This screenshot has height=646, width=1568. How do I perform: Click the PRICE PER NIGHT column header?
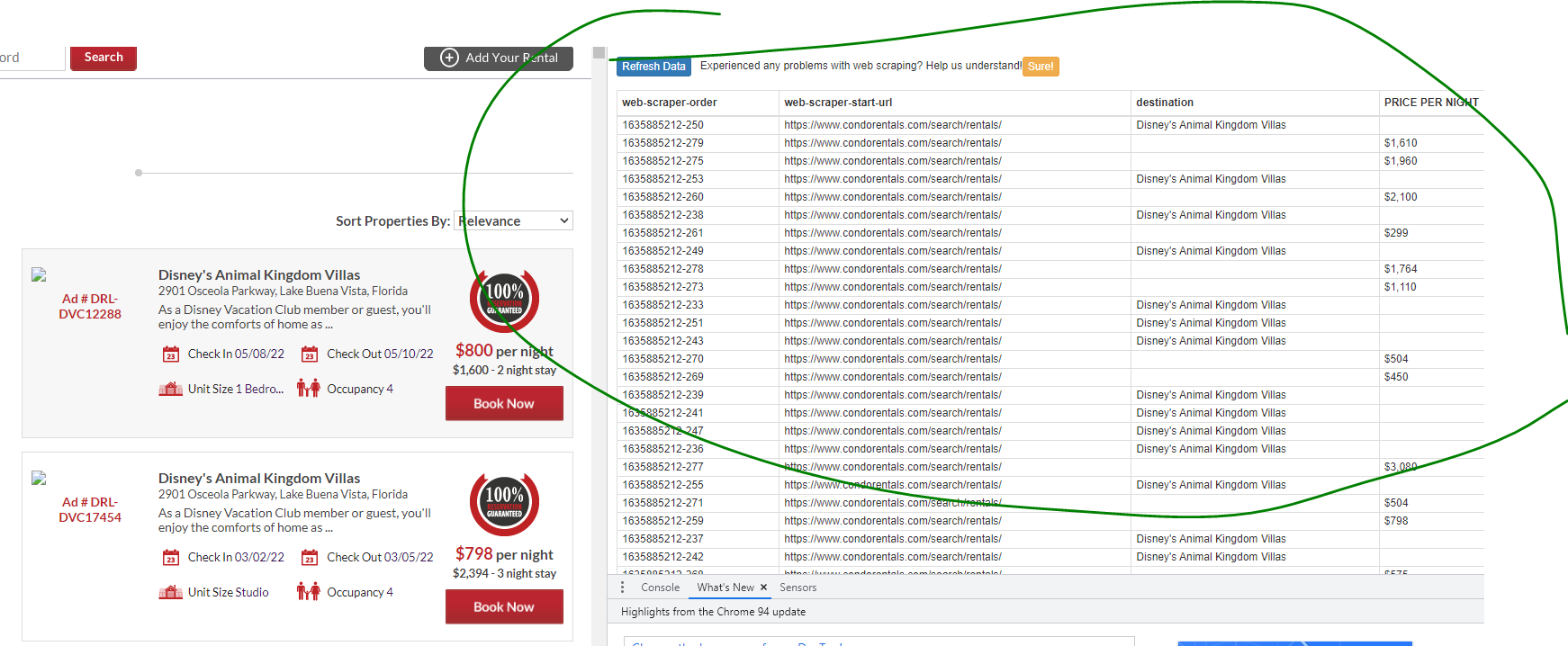pyautogui.click(x=1430, y=103)
